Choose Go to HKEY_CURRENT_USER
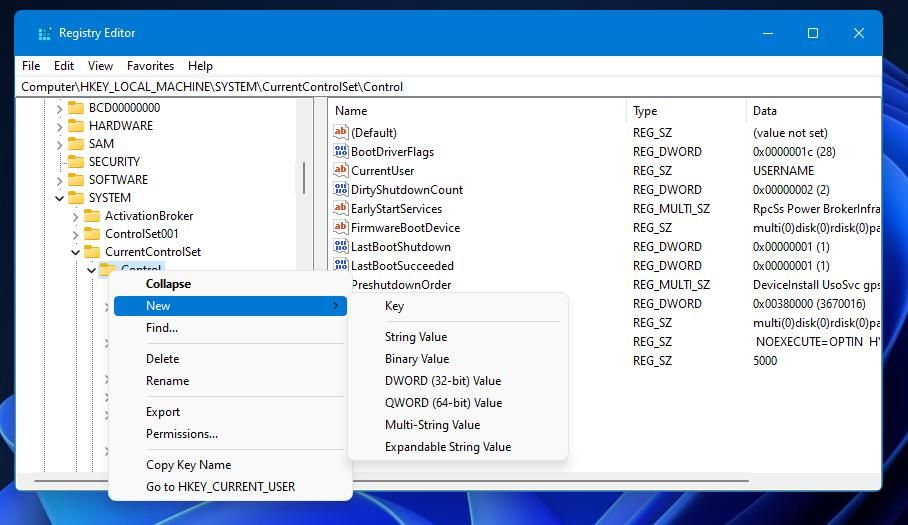The image size is (908, 525). click(x=230, y=487)
